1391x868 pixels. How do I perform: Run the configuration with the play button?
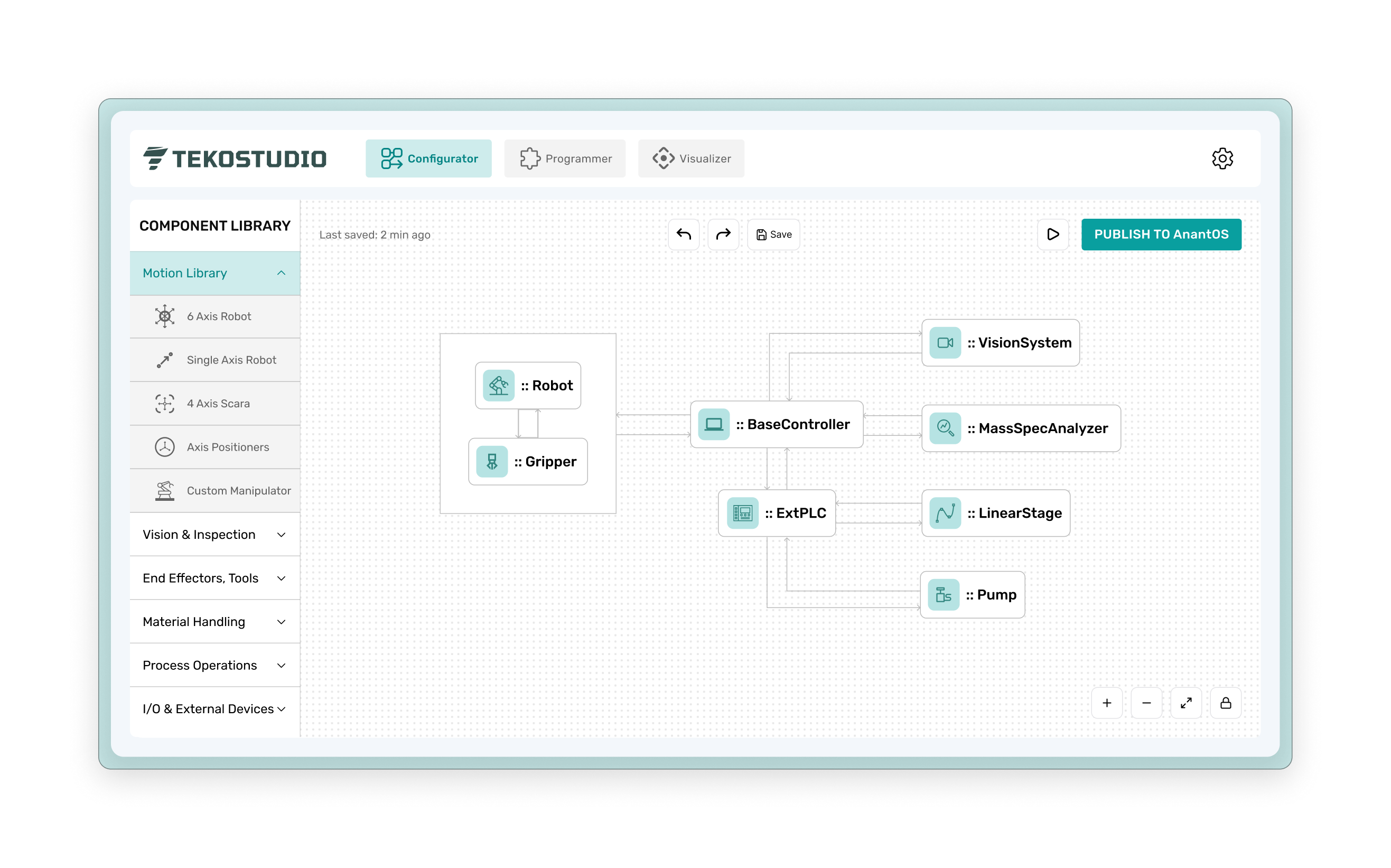1052,234
